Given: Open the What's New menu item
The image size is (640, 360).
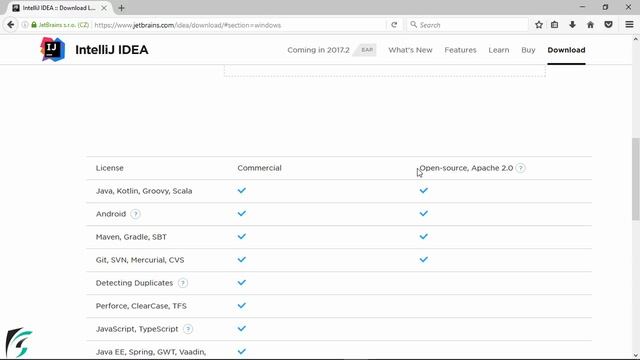Looking at the screenshot, I should click(x=410, y=50).
